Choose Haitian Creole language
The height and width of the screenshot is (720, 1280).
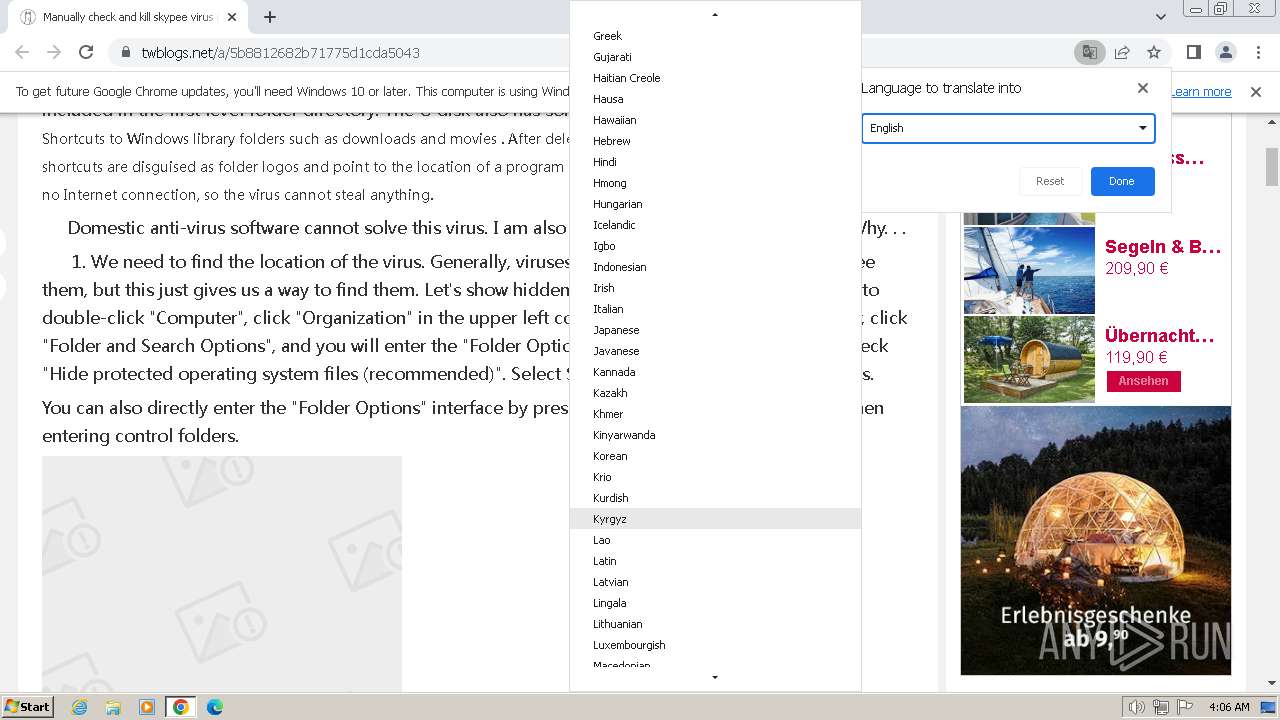coord(715,78)
